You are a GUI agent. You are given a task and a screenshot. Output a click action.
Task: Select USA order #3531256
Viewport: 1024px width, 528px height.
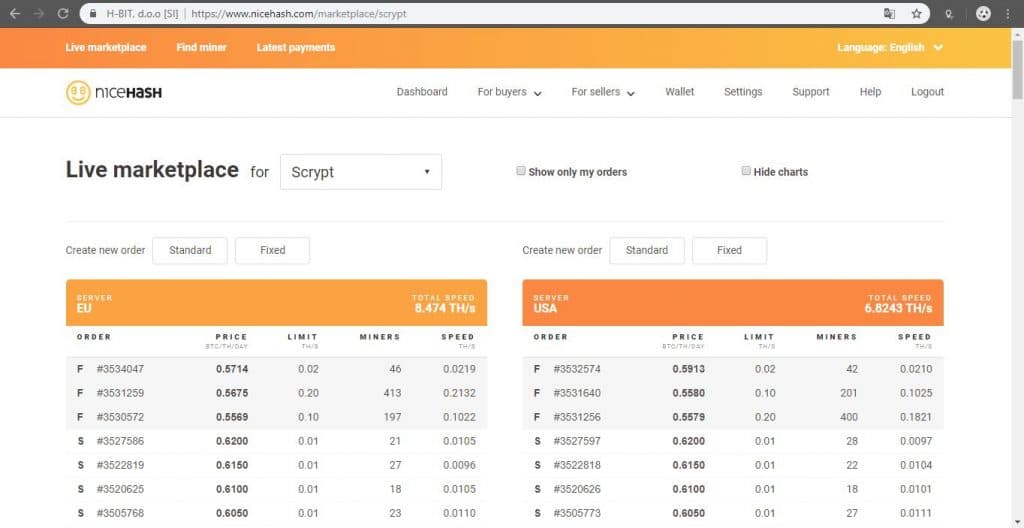(x=733, y=417)
